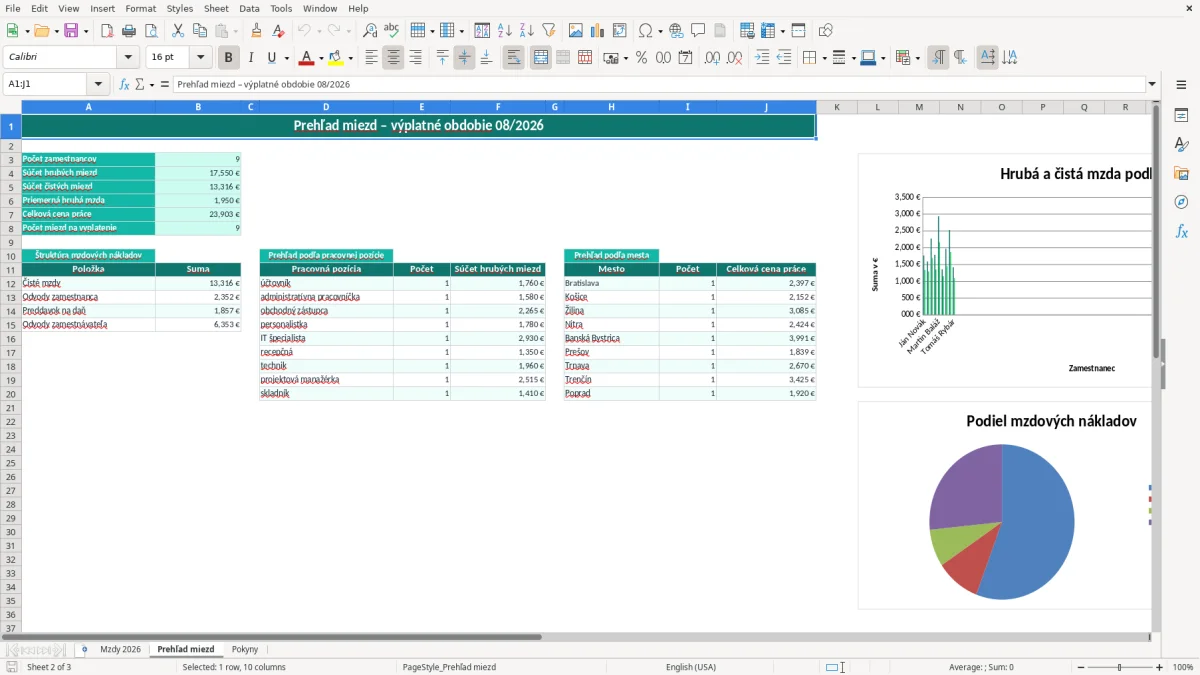Click the formula input line
Viewport: 1200px width, 675px height.
[x=659, y=85]
